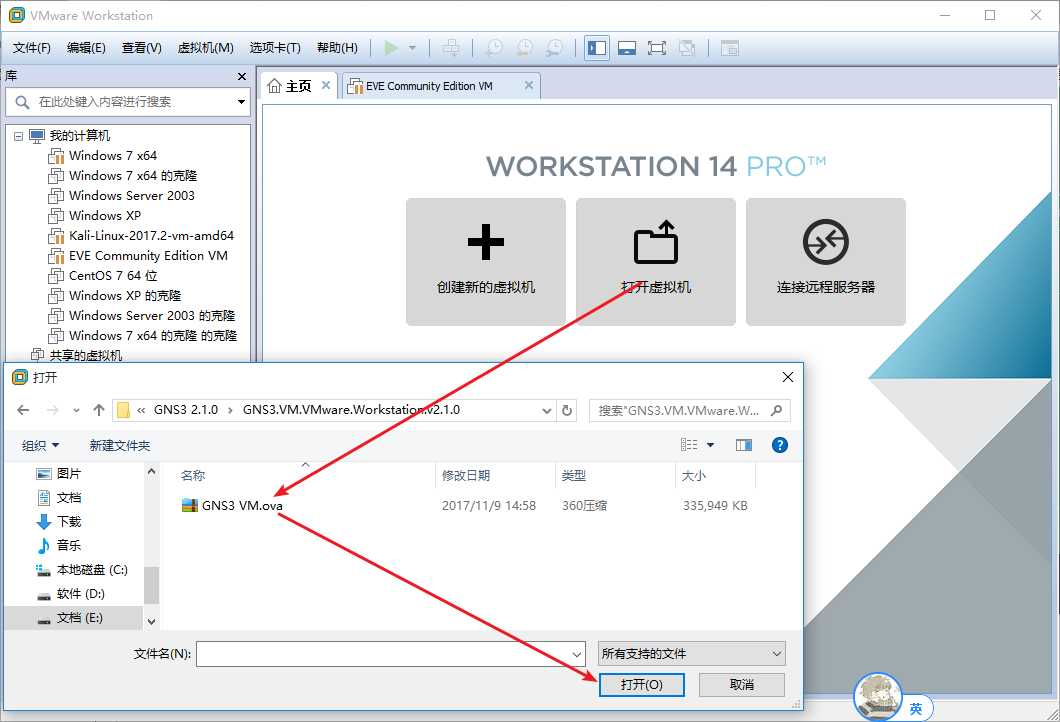The width and height of the screenshot is (1060, 722).
Task: Select 本地磁盘 (C:) in dialog navigation
Action: pos(82,570)
